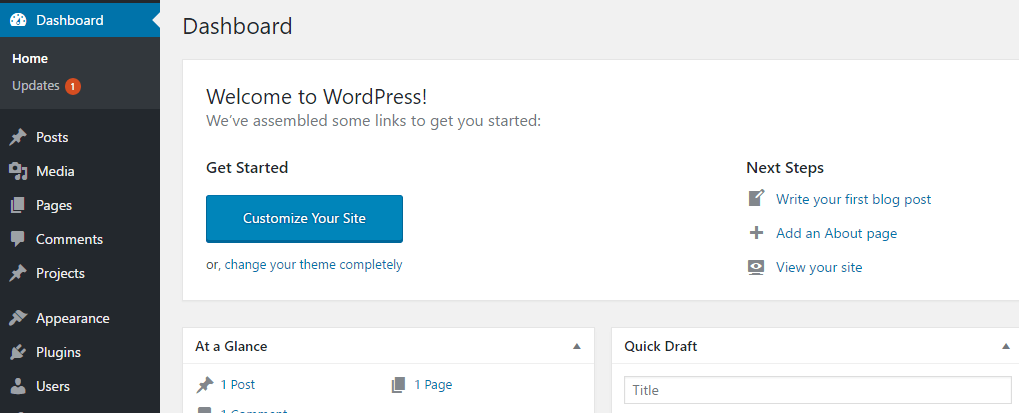The height and width of the screenshot is (413, 1019).
Task: Click the Plugins plug icon
Action: (18, 352)
